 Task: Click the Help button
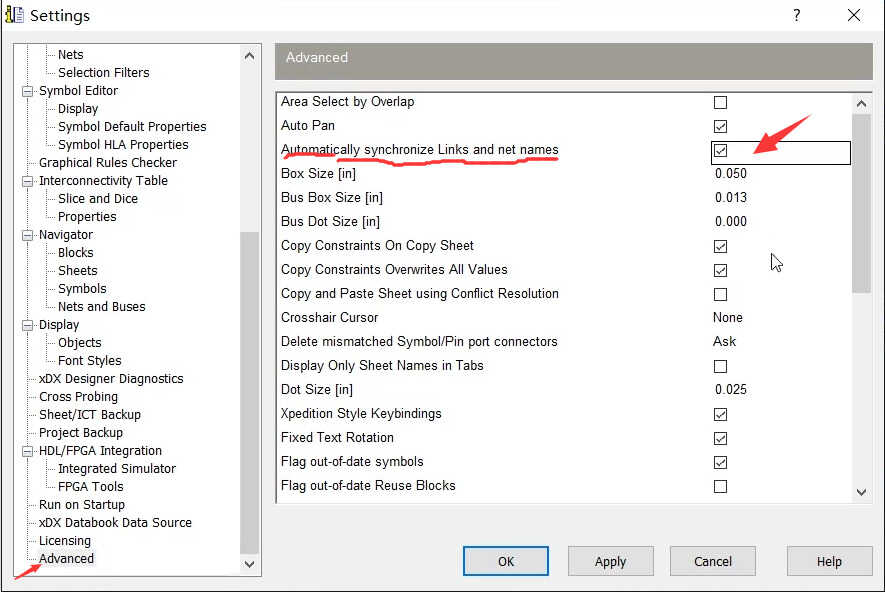[x=829, y=562]
